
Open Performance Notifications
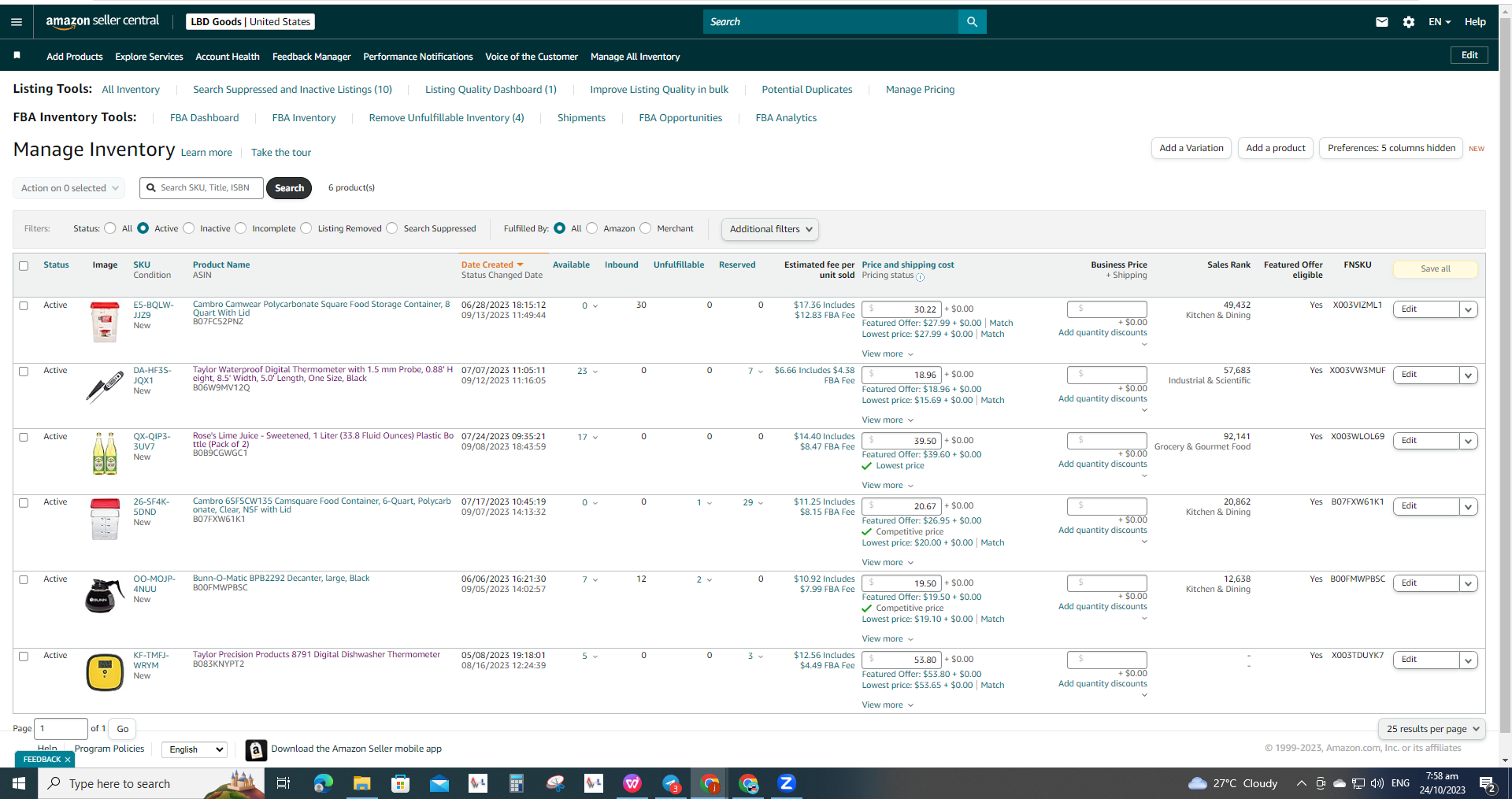pos(418,57)
